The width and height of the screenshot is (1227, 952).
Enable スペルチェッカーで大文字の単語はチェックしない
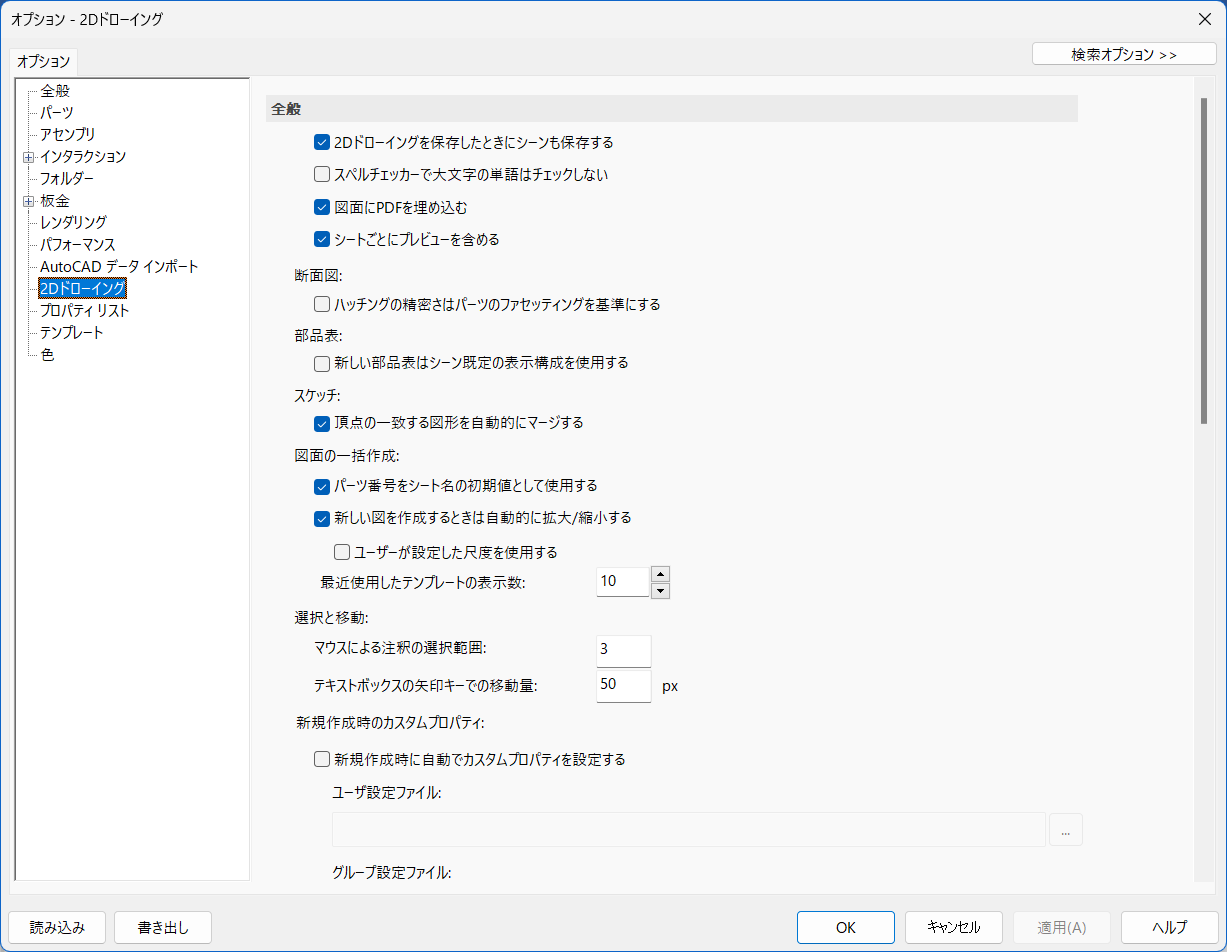click(x=321, y=174)
